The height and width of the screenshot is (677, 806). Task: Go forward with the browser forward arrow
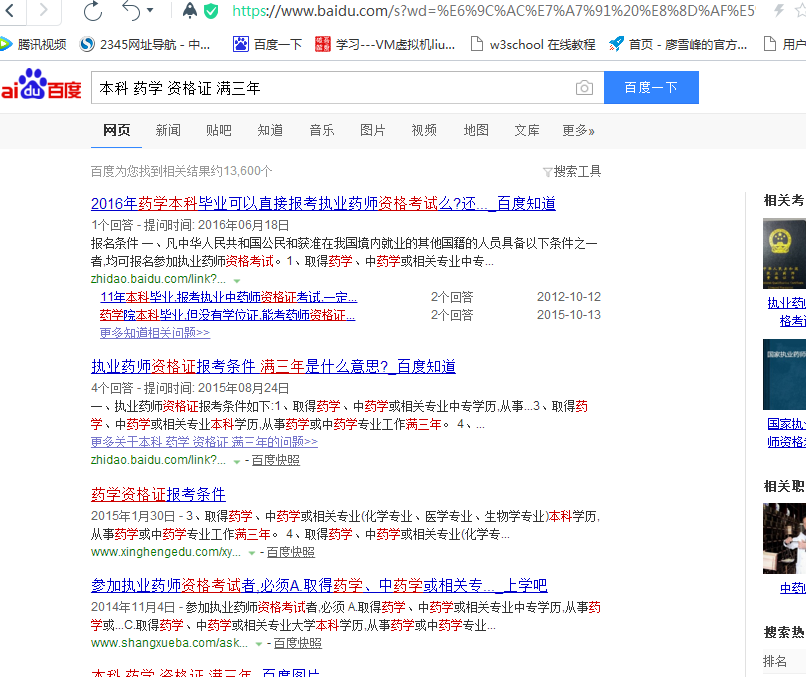(44, 9)
